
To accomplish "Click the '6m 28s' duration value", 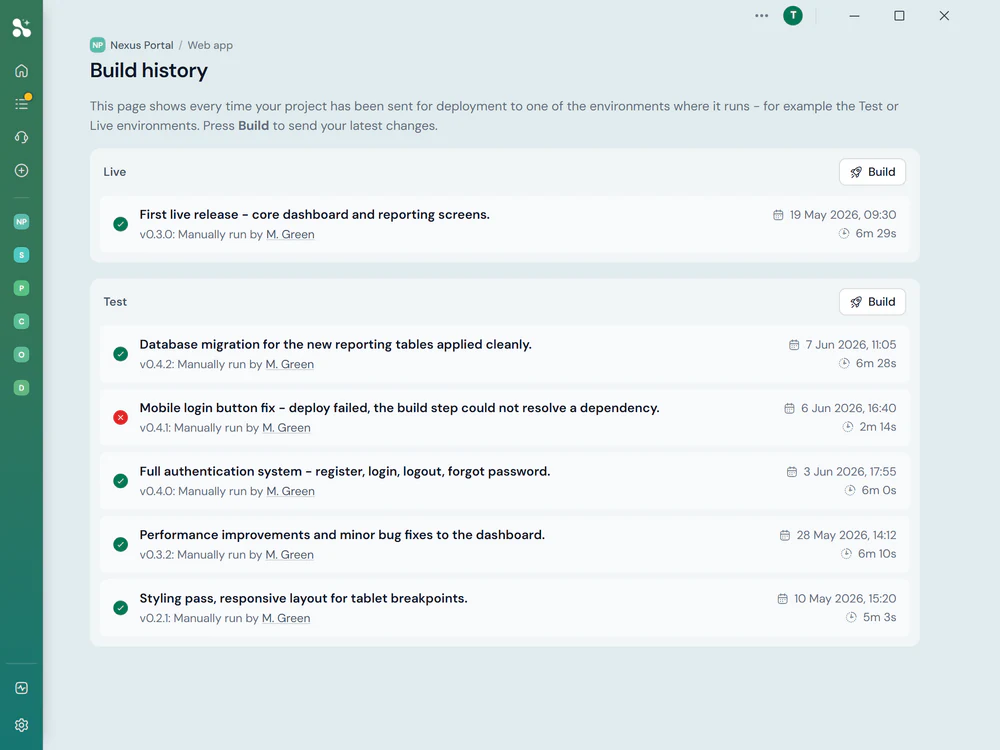I will click(876, 363).
